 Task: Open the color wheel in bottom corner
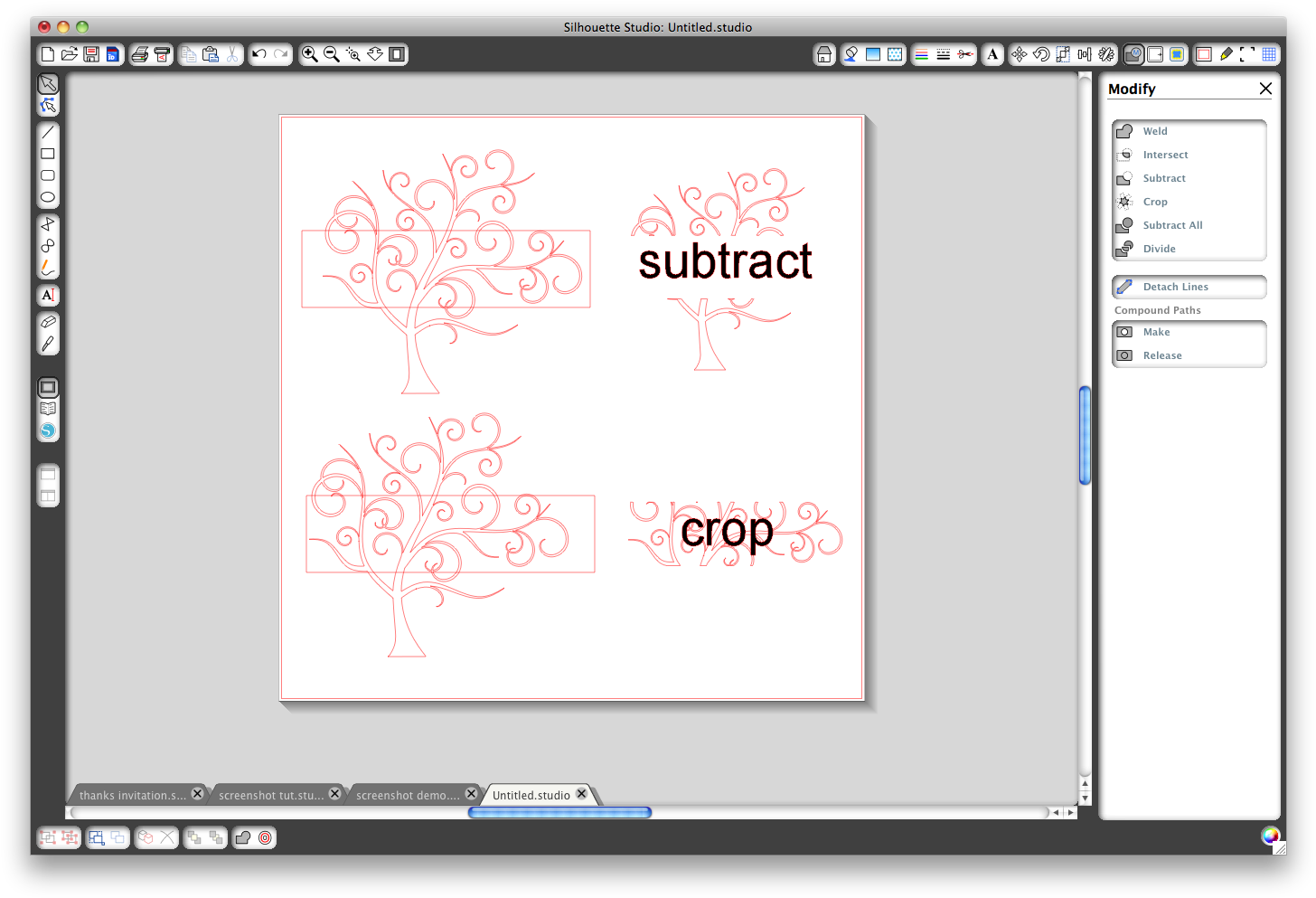1270,837
